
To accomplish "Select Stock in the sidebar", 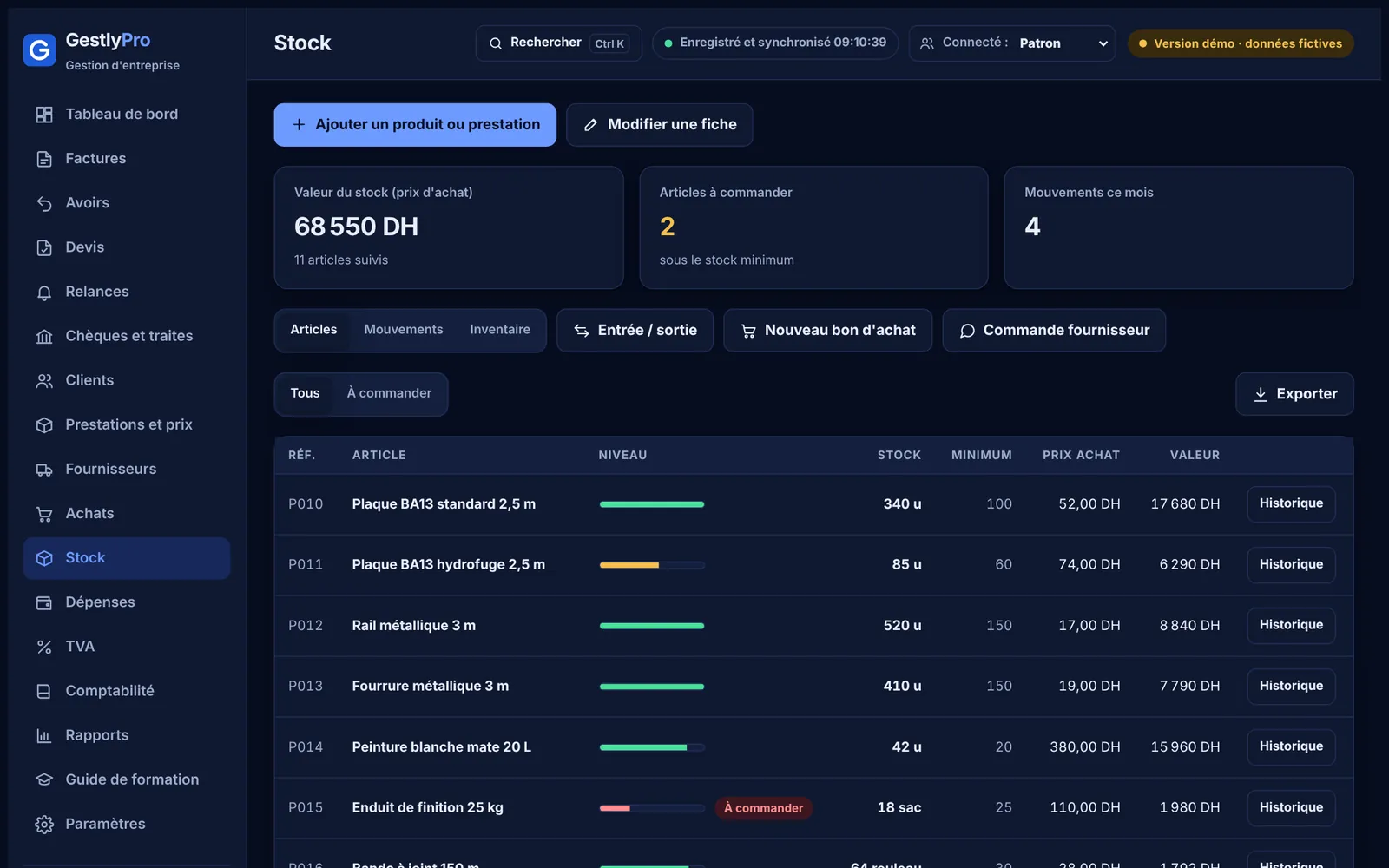I will click(x=127, y=558).
